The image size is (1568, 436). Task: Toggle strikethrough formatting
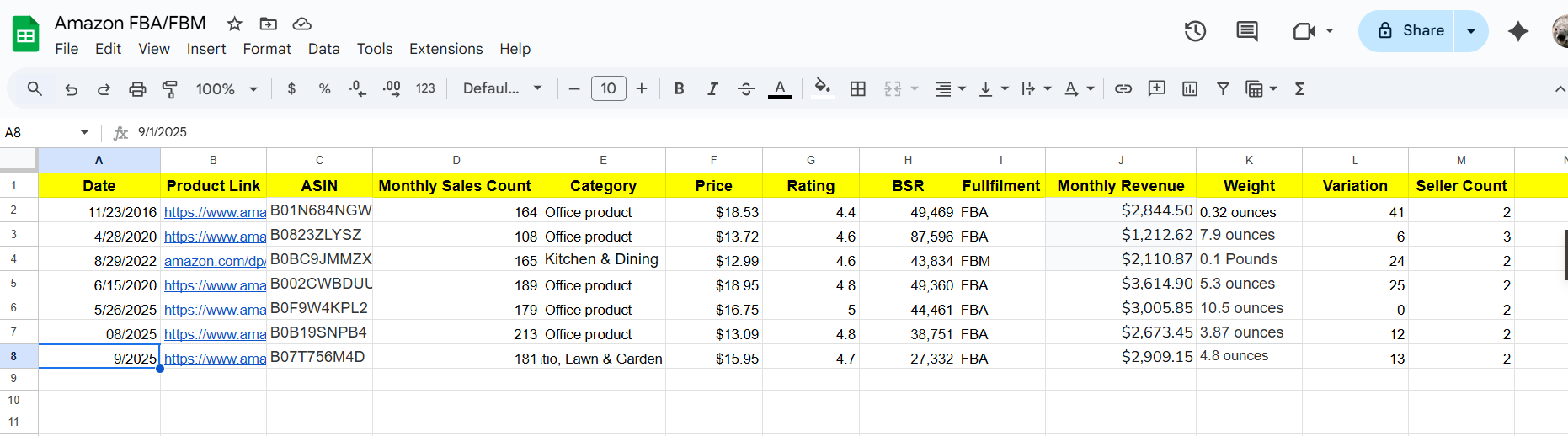click(746, 89)
